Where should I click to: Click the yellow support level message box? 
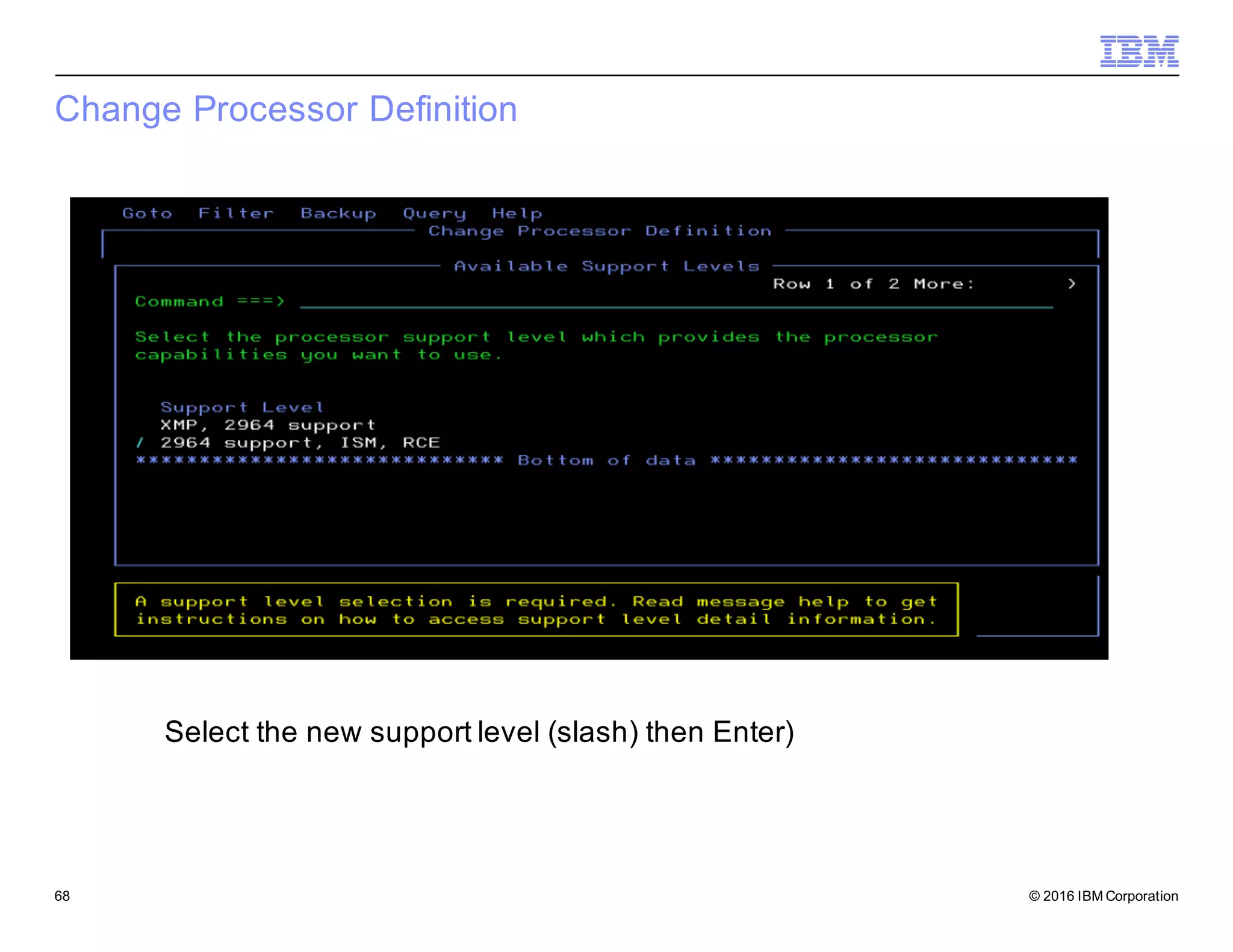click(x=536, y=610)
